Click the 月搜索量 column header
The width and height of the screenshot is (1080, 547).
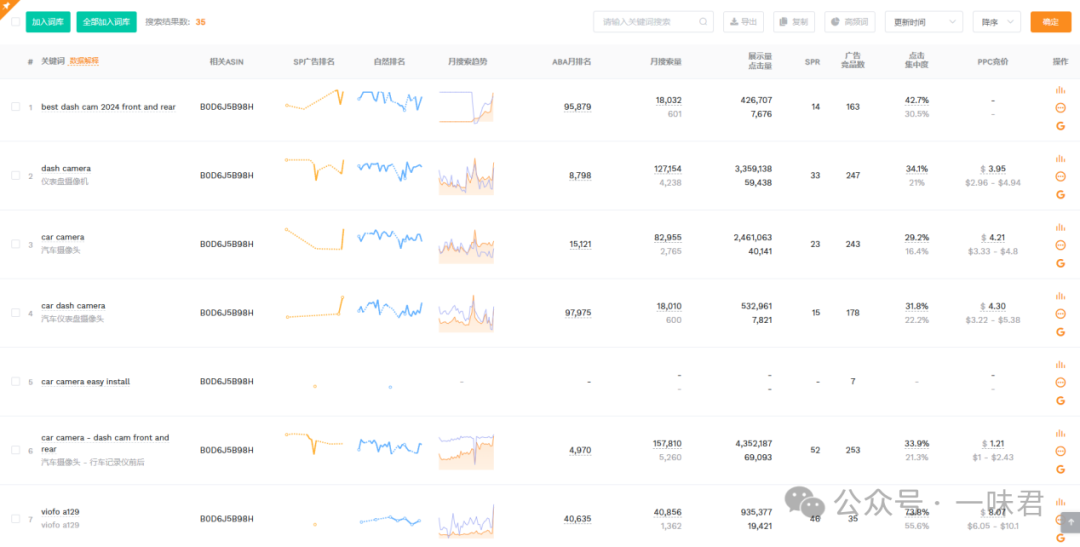pos(665,61)
